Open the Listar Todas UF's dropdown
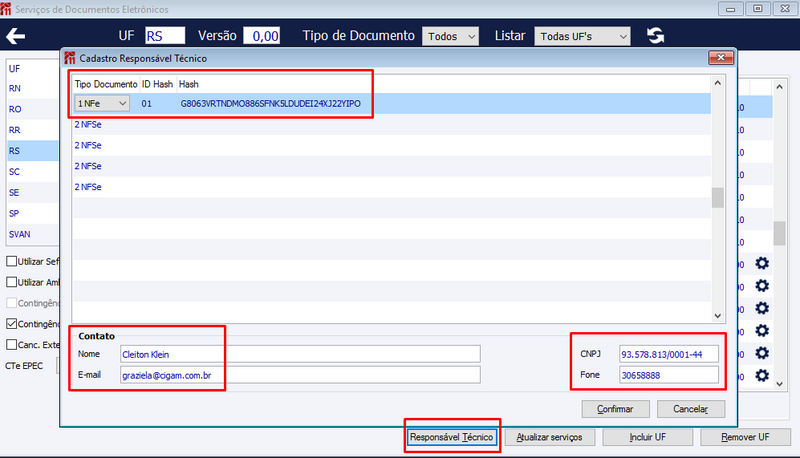The height and width of the screenshot is (458, 800). [582, 36]
